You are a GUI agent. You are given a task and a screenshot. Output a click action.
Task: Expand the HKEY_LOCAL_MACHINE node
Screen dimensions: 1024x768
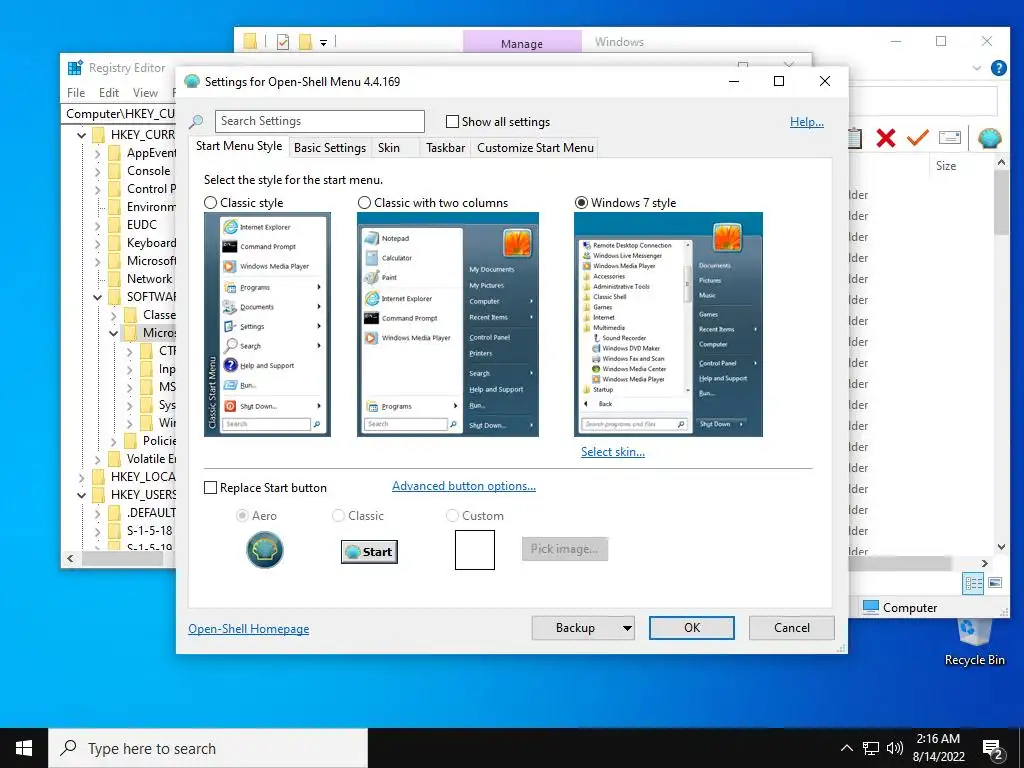pos(82,477)
